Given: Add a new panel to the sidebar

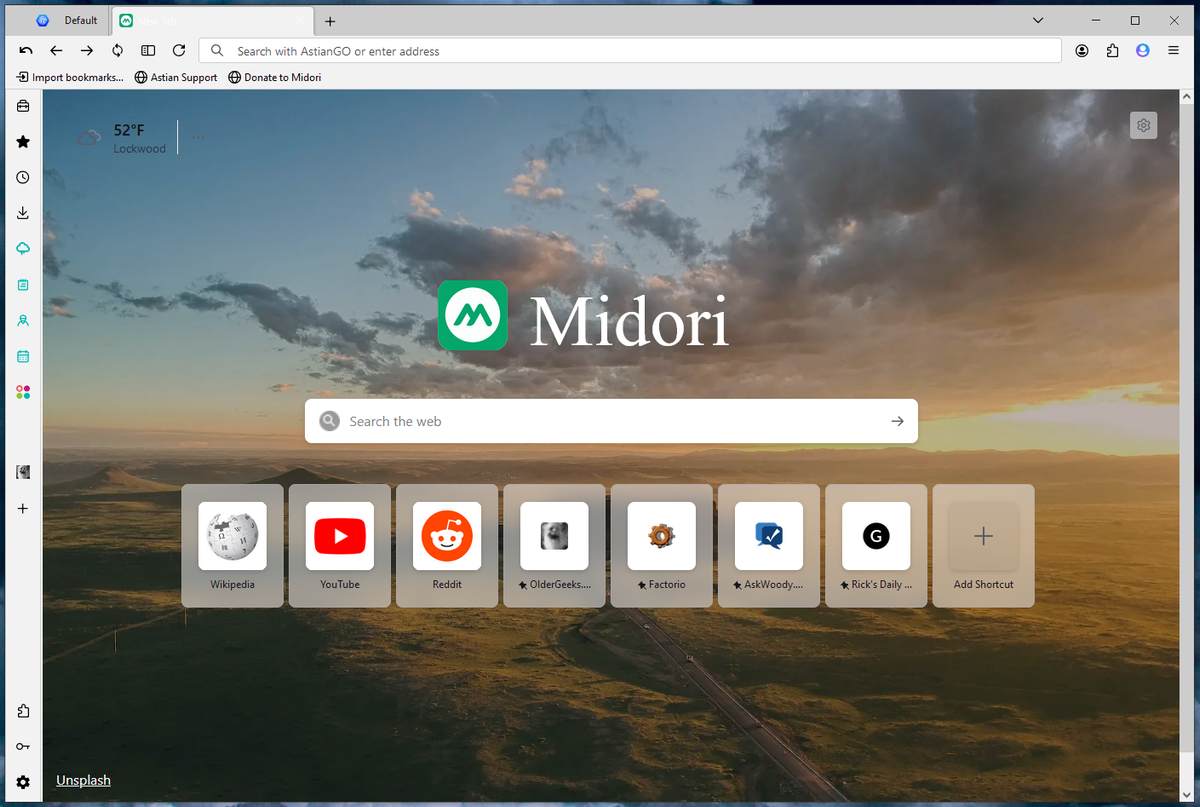Looking at the screenshot, I should coord(23,508).
